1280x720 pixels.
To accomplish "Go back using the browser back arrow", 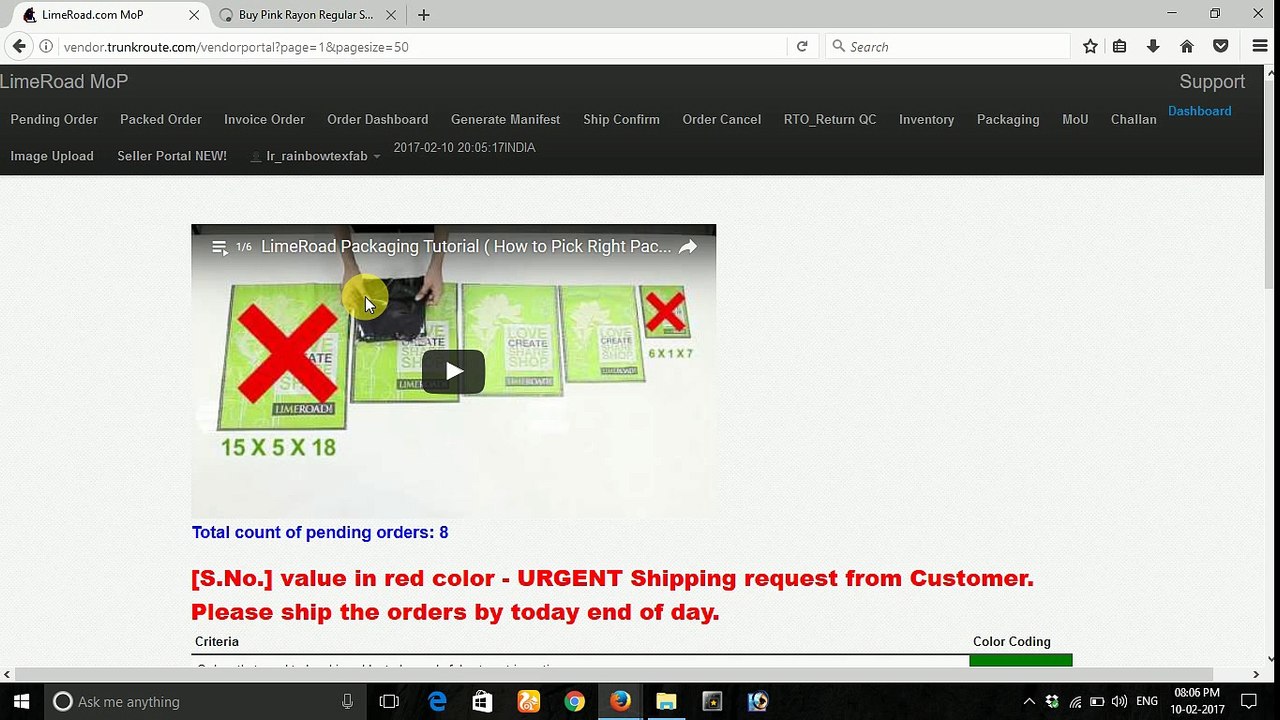I will click(x=19, y=46).
